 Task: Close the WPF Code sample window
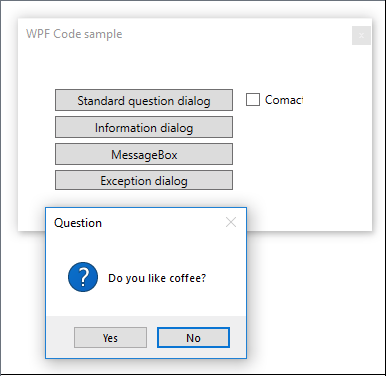coord(361,35)
